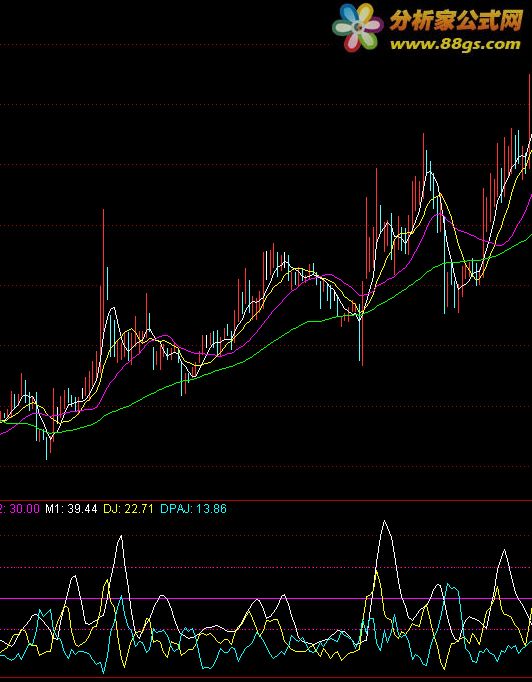Click the second-tallest white M1 peak on the left
532x682 pixels.
pyautogui.click(x=120, y=538)
